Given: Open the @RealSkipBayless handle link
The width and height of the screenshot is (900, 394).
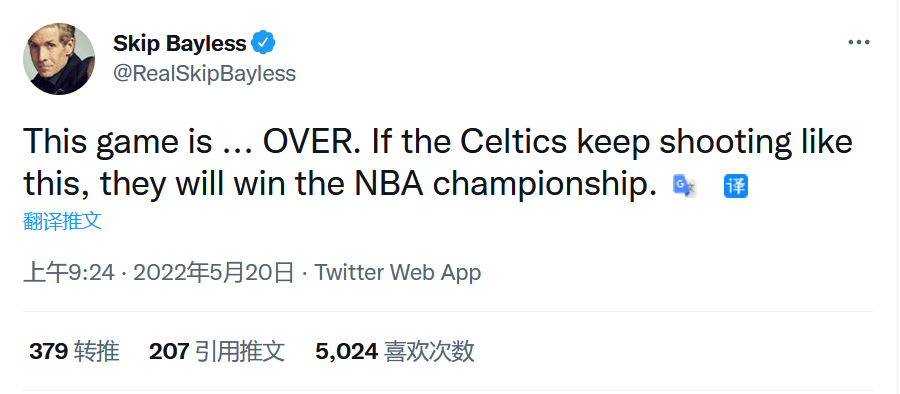Looking at the screenshot, I should pyautogui.click(x=204, y=74).
